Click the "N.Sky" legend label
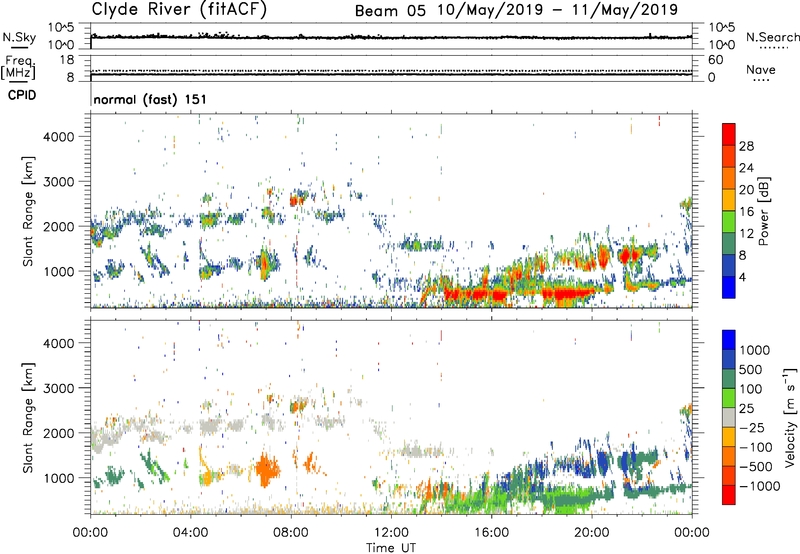The height and width of the screenshot is (554, 800). click(x=19, y=37)
